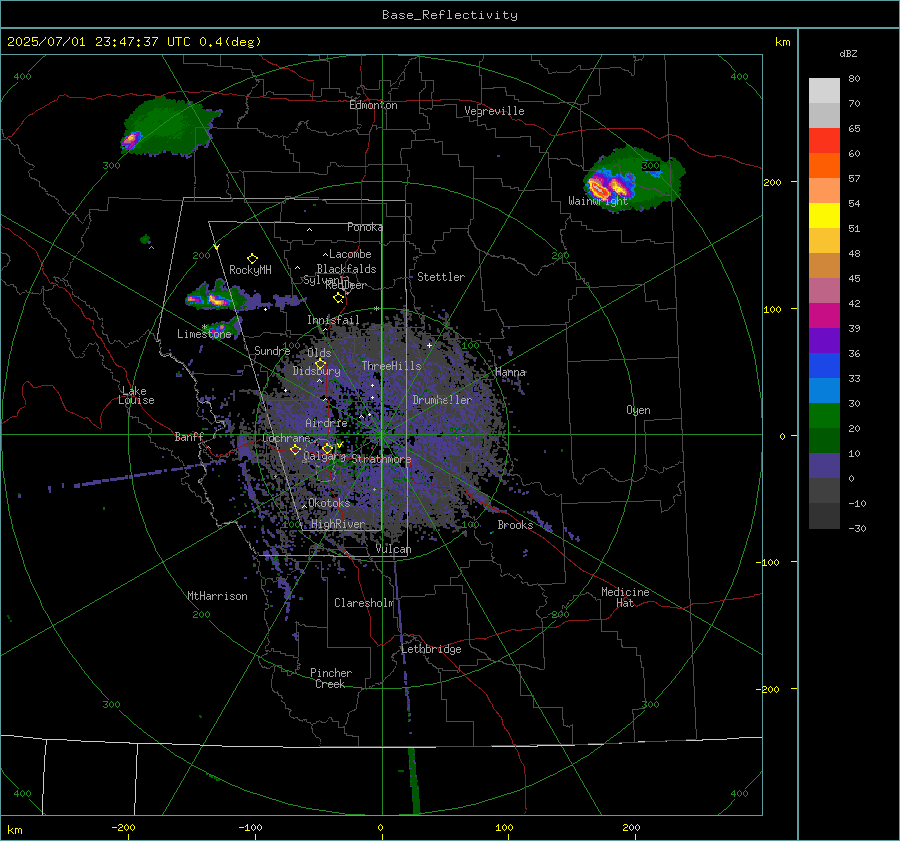Select the bright yellow 51-54 dBZ swatch

tap(824, 216)
